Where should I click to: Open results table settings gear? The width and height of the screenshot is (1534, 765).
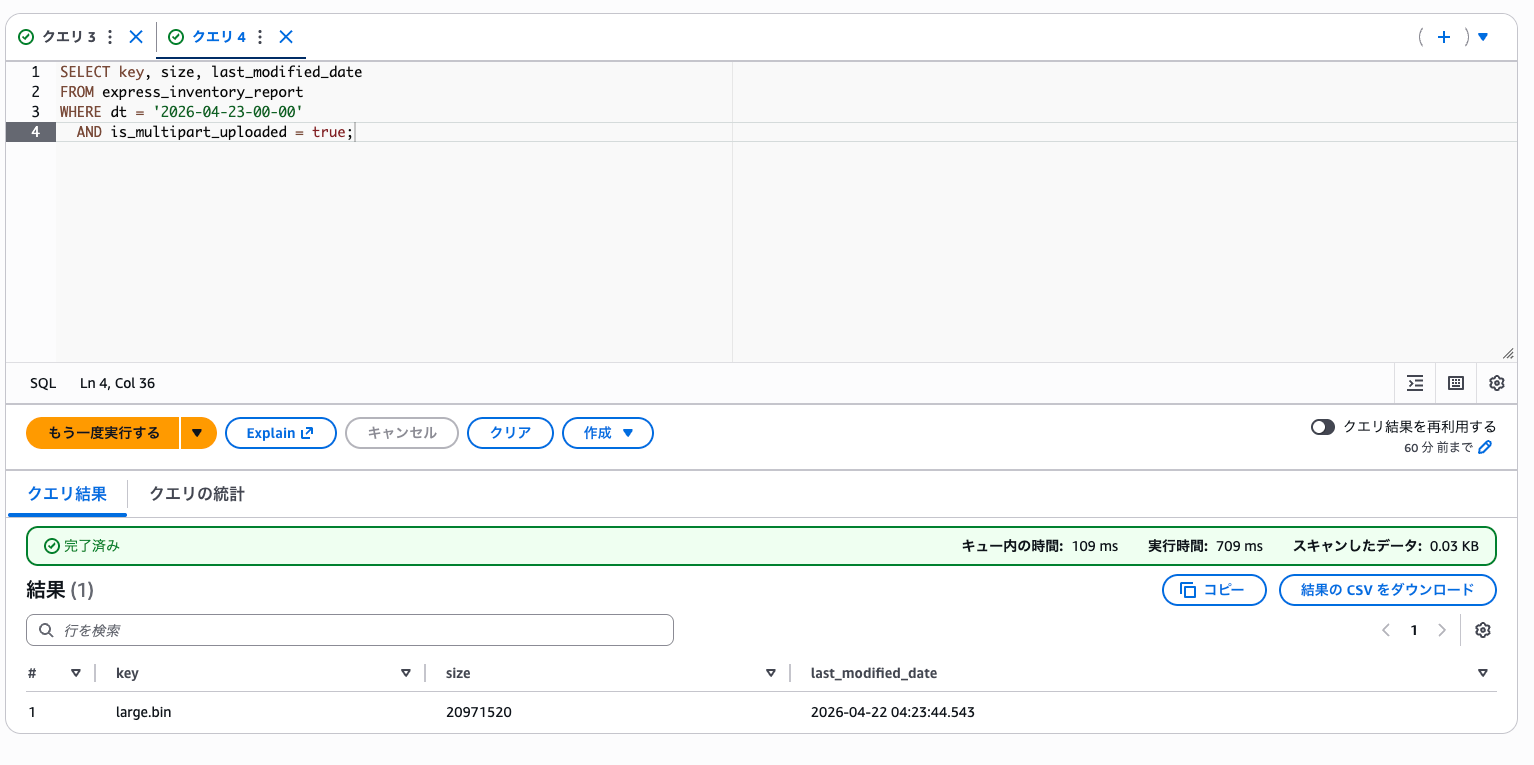click(x=1483, y=630)
